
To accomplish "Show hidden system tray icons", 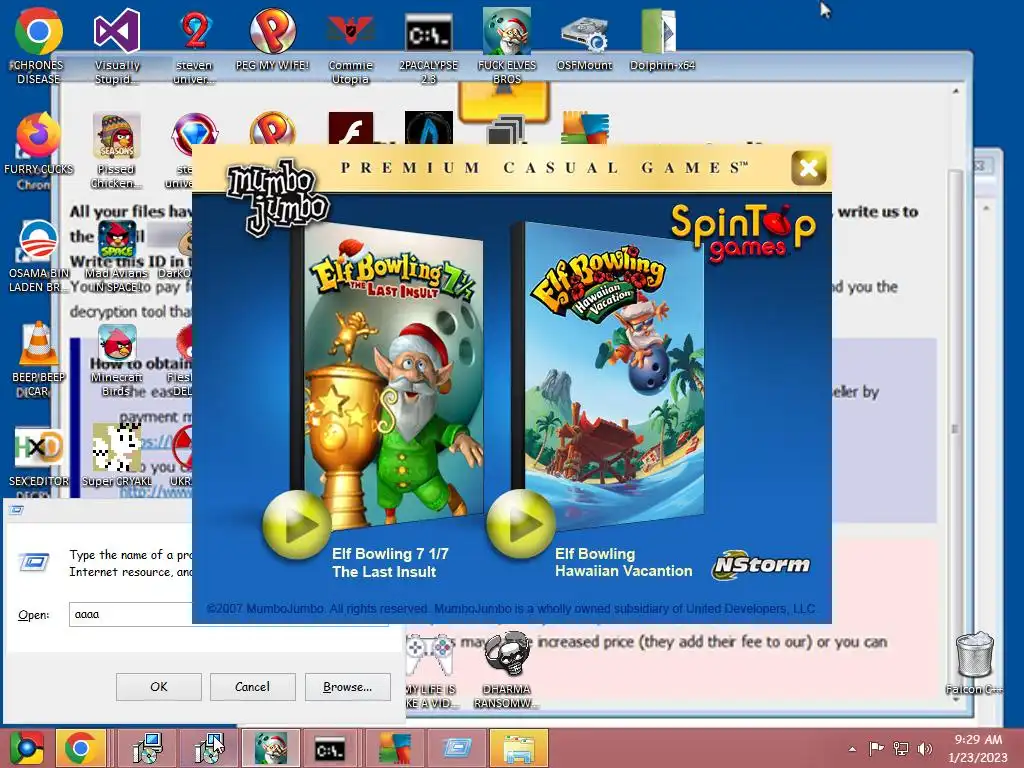I will (x=852, y=748).
